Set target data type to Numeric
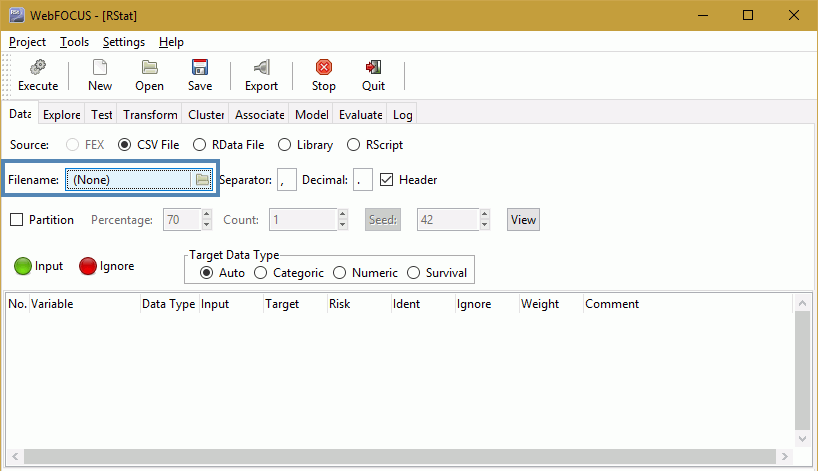818x471 pixels. (340, 273)
